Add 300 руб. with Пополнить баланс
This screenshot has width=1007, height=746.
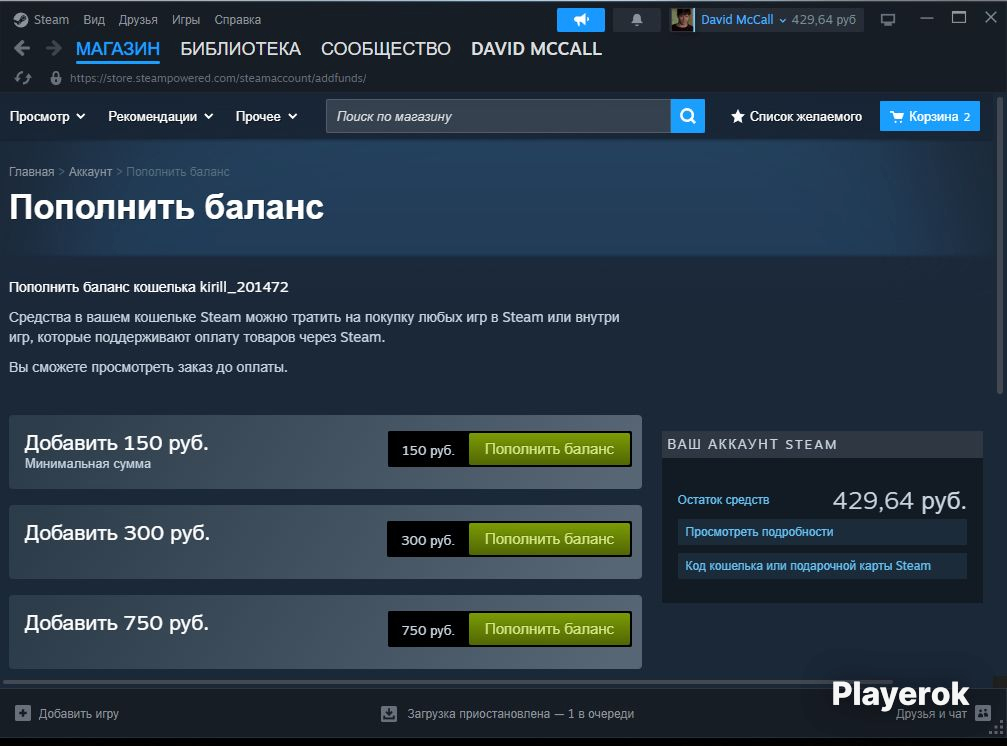click(x=549, y=539)
